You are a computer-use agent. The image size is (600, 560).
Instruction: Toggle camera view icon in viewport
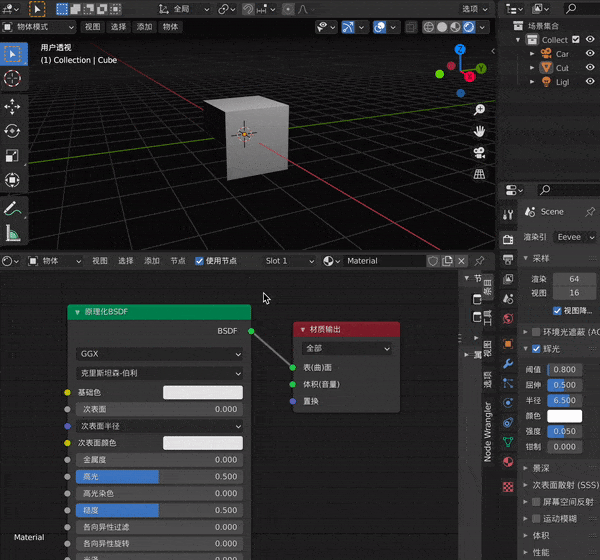coord(479,153)
